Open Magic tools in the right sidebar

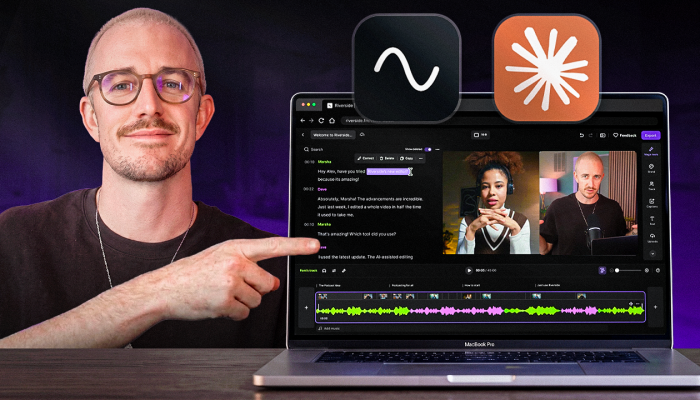(651, 151)
